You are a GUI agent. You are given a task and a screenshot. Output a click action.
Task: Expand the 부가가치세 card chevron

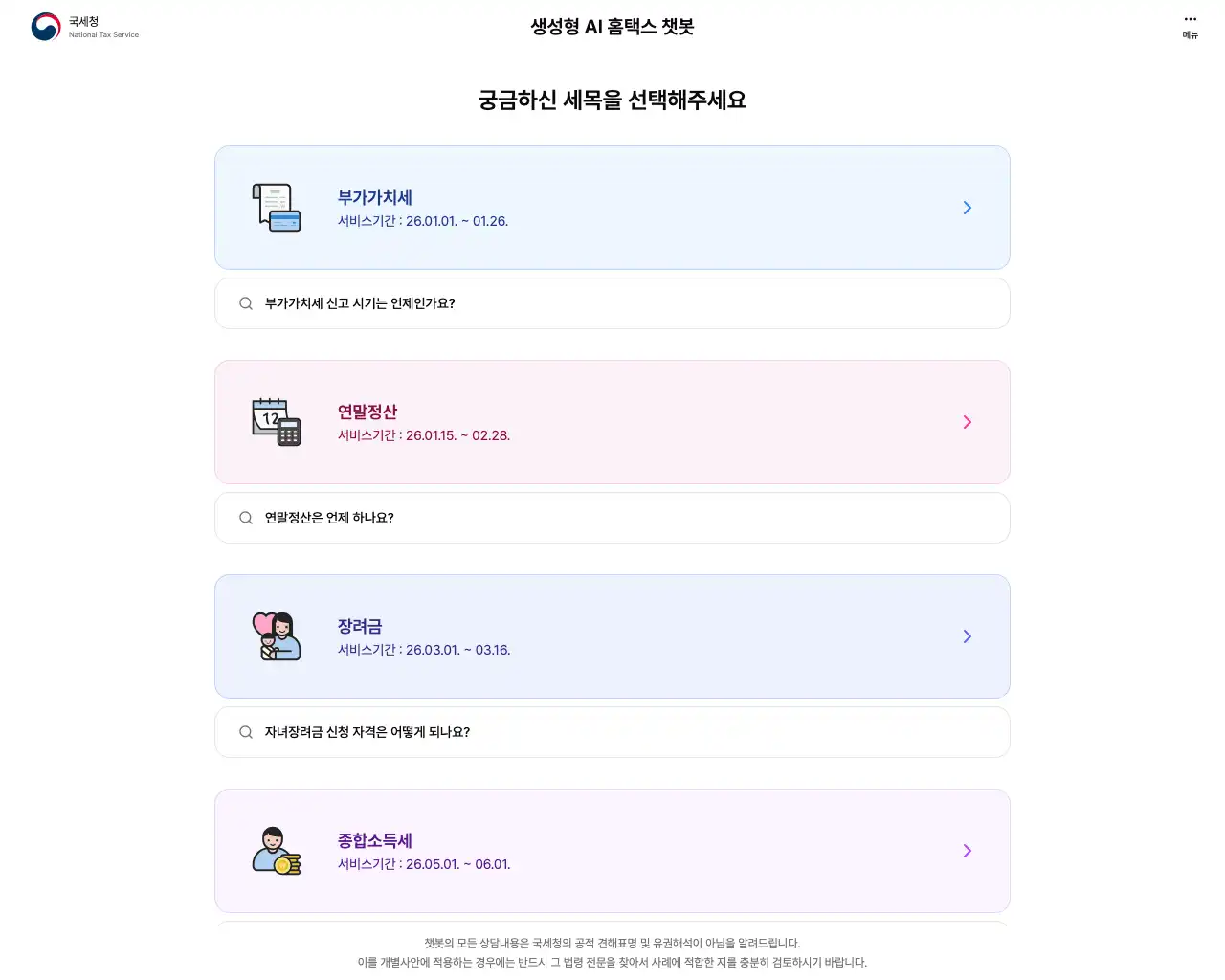coord(967,208)
